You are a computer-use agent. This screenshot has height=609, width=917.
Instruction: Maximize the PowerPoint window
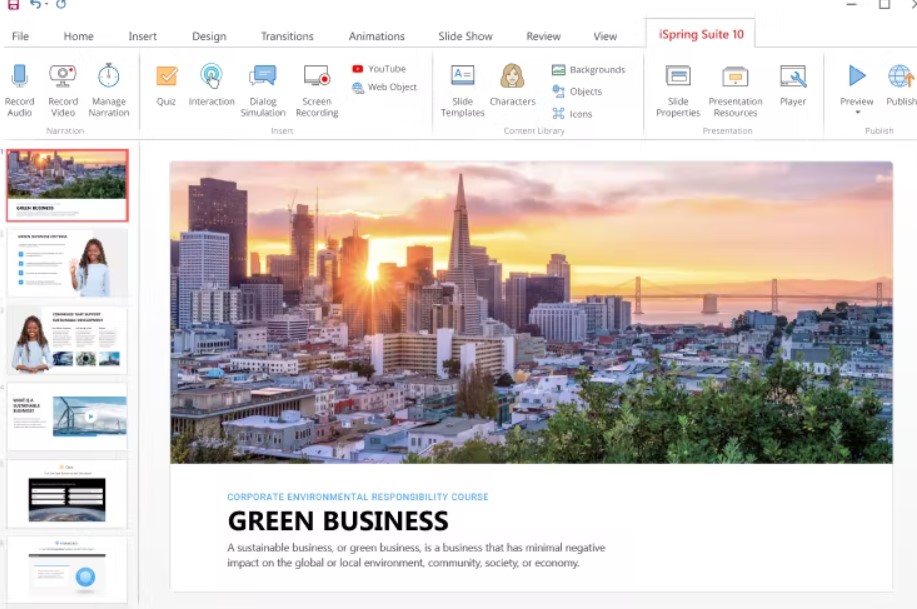coord(884,5)
